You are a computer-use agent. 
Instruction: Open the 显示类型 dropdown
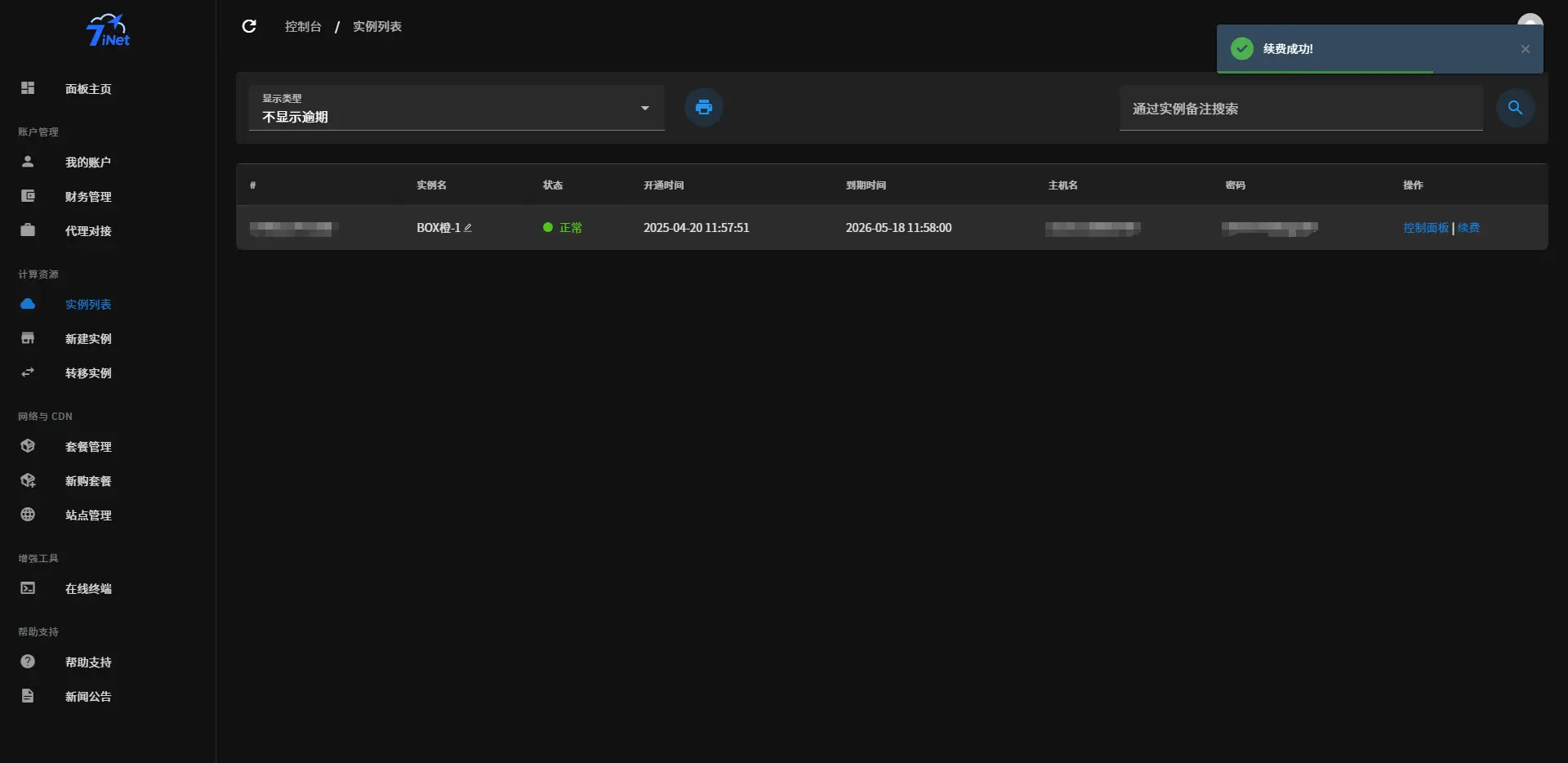click(x=456, y=109)
